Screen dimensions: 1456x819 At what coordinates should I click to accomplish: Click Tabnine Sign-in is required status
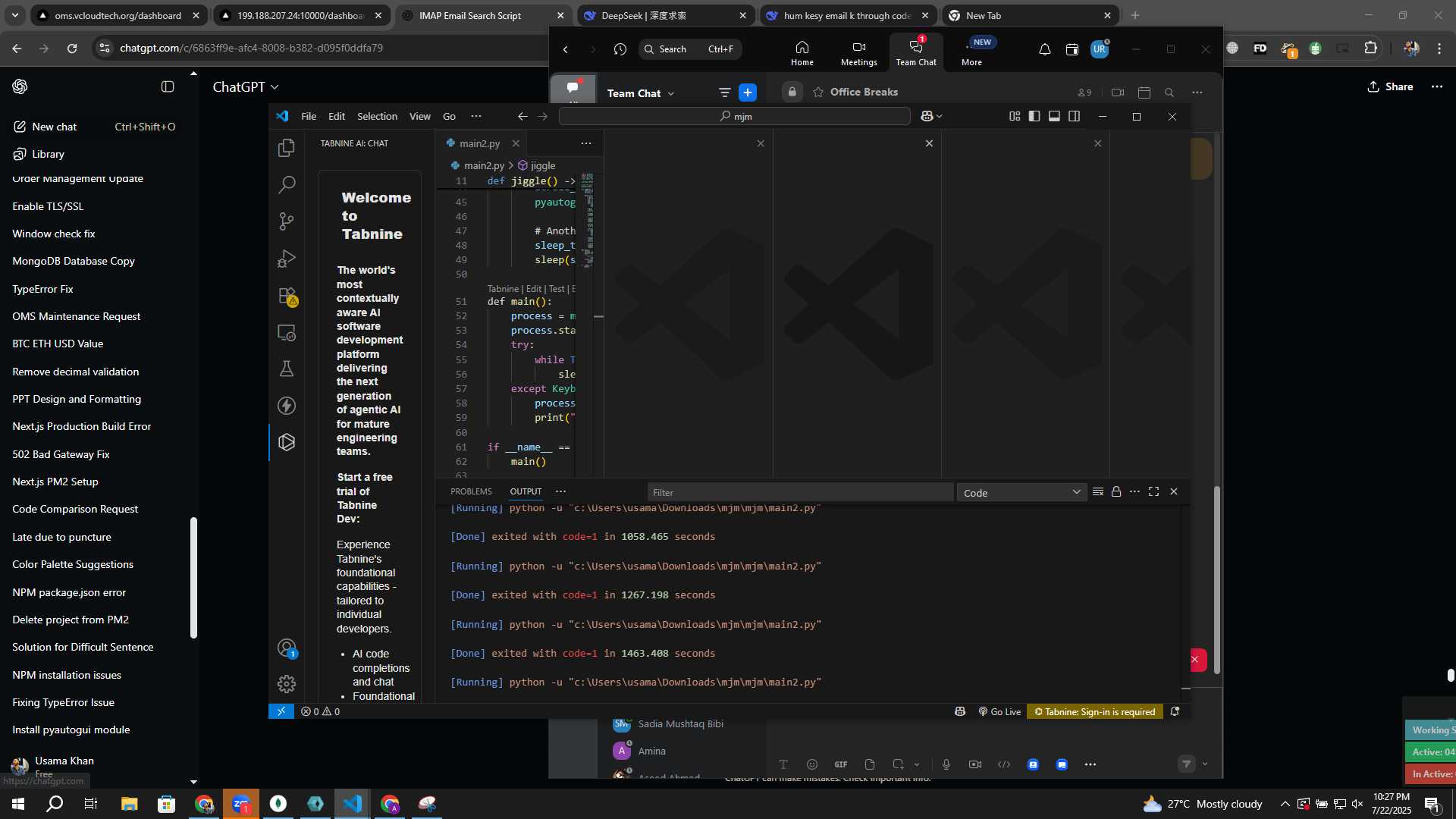click(x=1094, y=711)
